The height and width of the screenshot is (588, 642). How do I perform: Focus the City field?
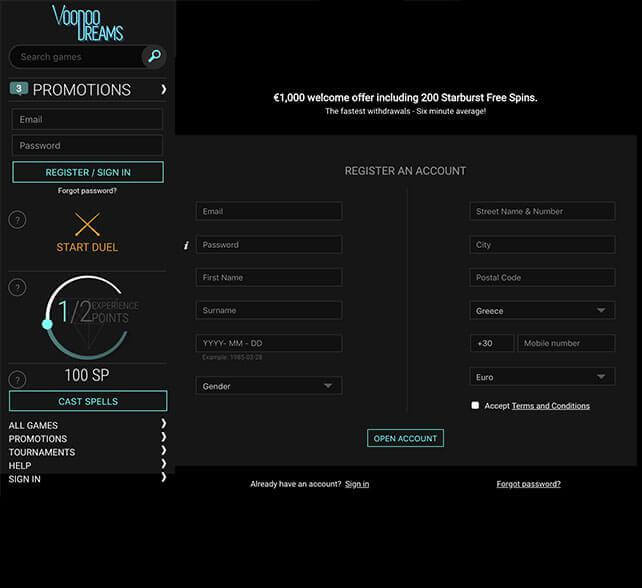pos(542,244)
